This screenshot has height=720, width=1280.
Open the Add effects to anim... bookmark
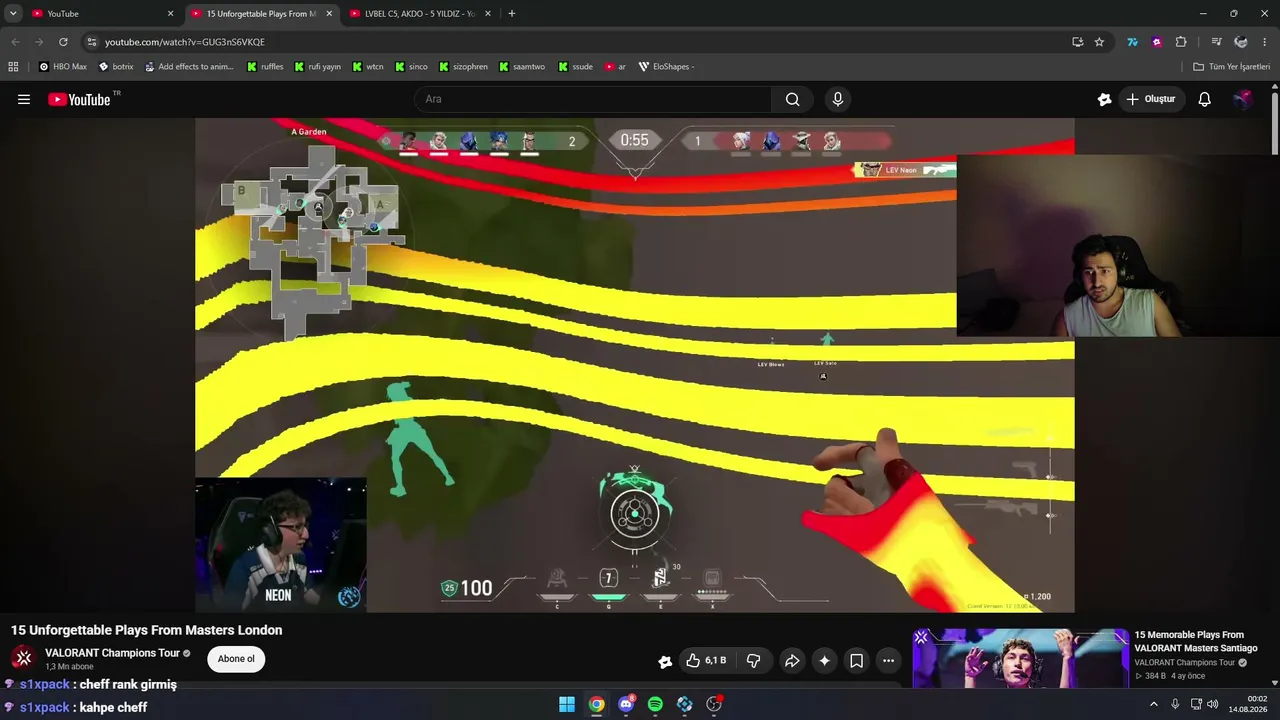189,67
